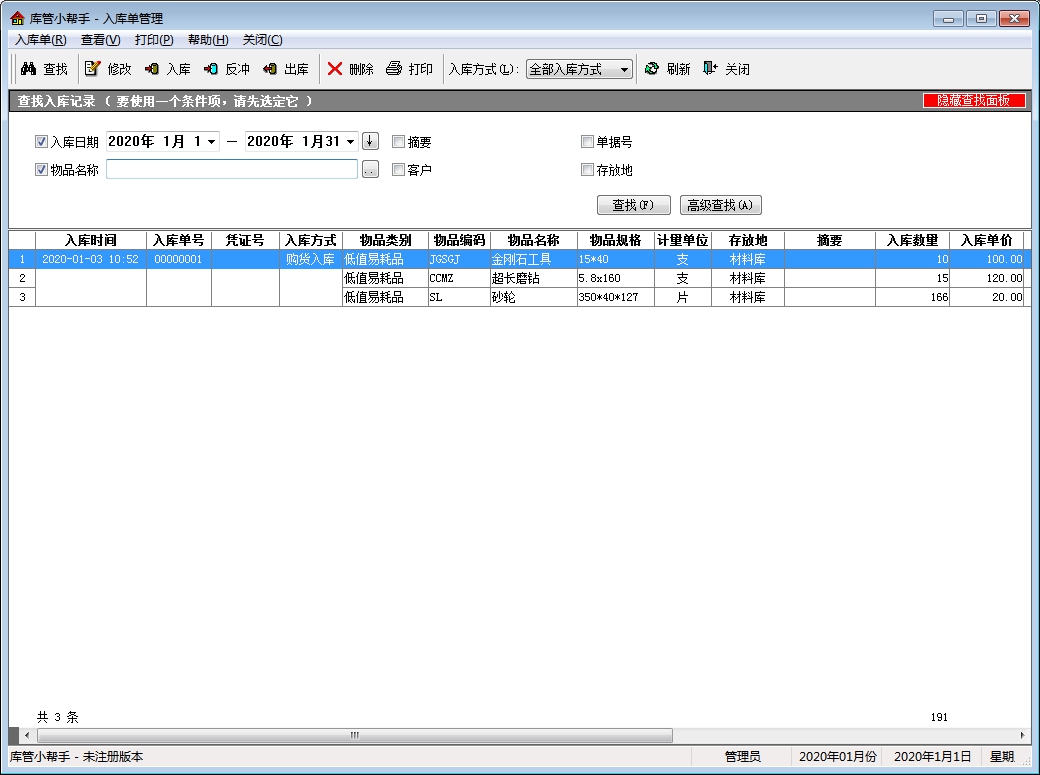Click the 打印 printer toolbar icon

click(x=394, y=69)
